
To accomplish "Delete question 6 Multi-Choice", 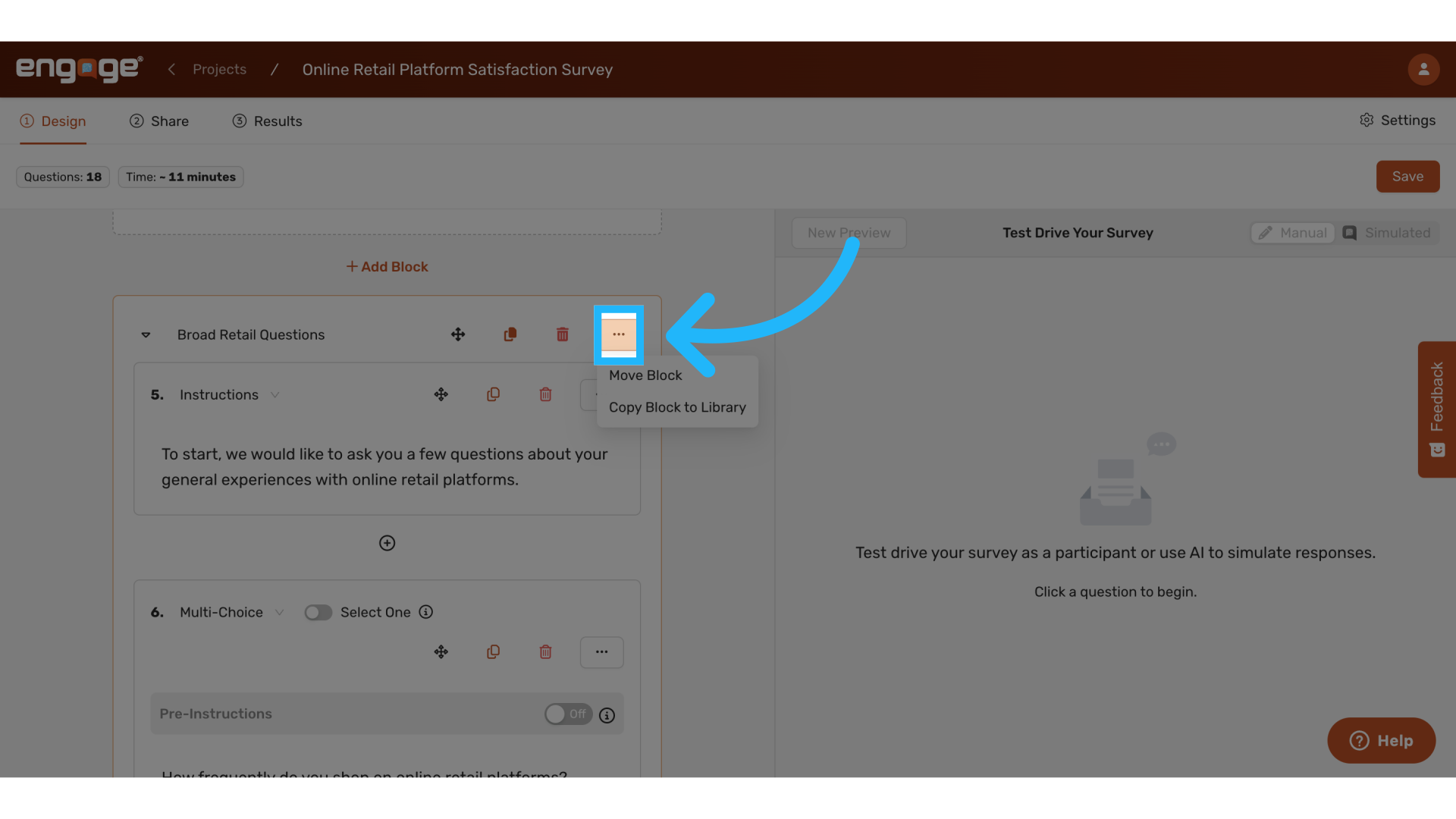I will [x=545, y=652].
